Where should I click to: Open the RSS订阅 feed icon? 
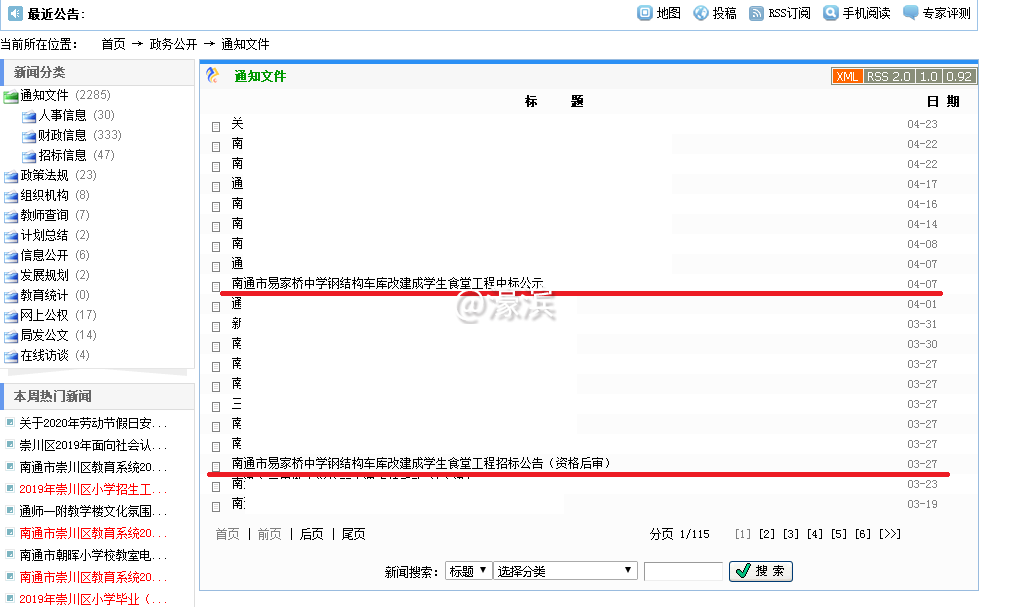click(x=757, y=13)
